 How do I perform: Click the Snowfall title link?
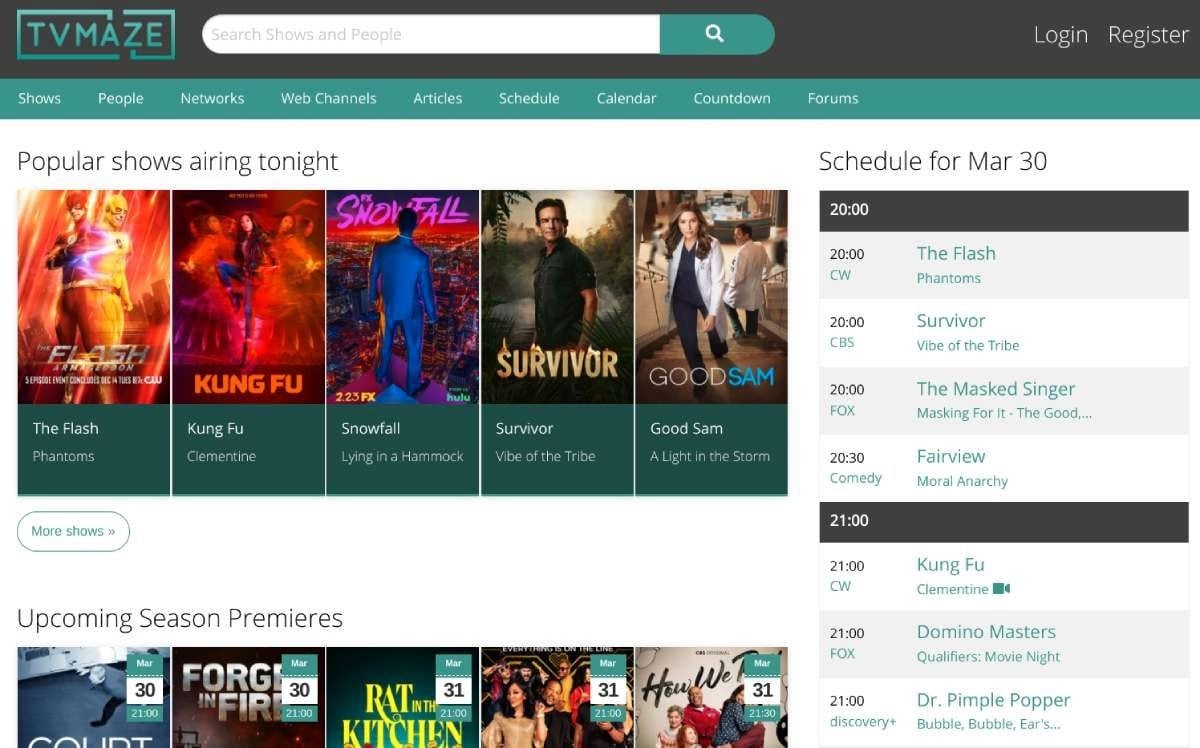370,428
